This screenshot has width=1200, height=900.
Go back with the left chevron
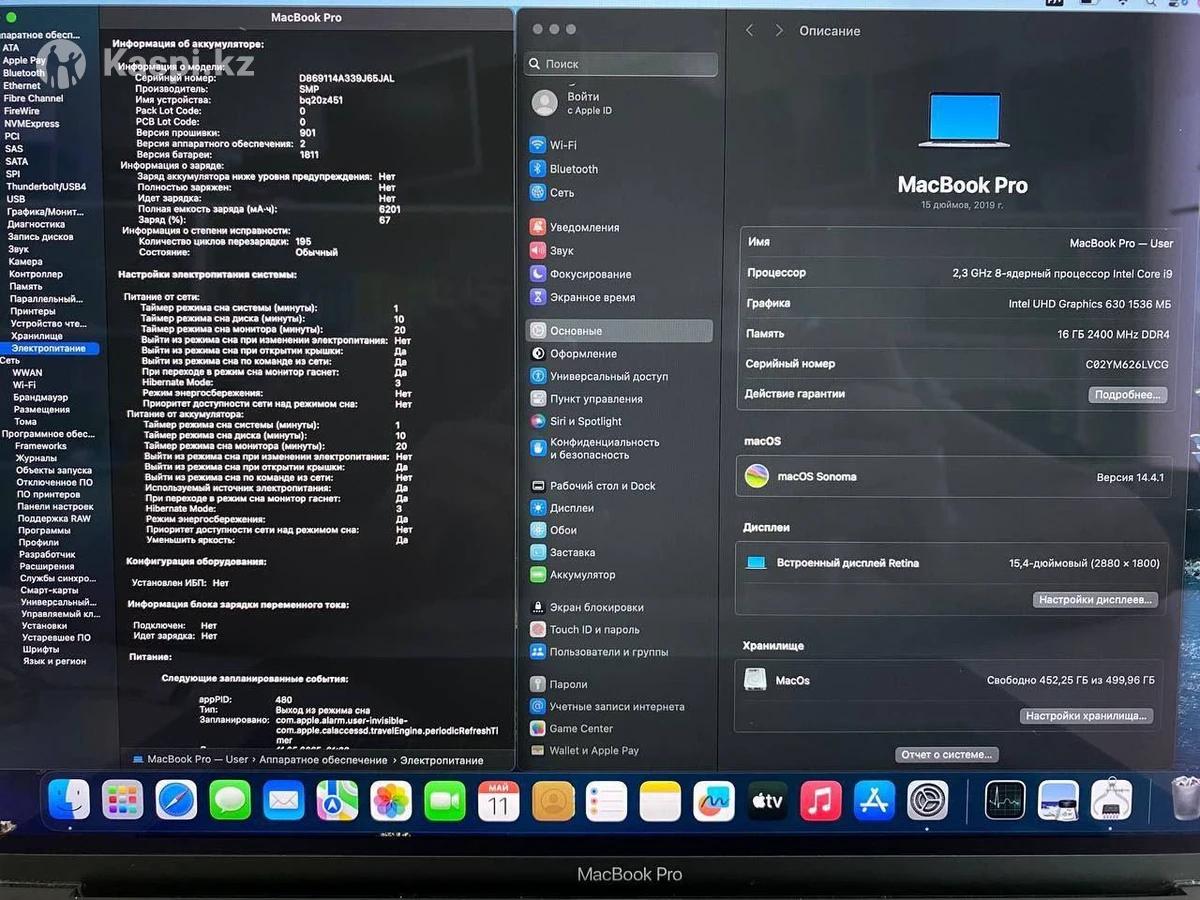[x=749, y=31]
